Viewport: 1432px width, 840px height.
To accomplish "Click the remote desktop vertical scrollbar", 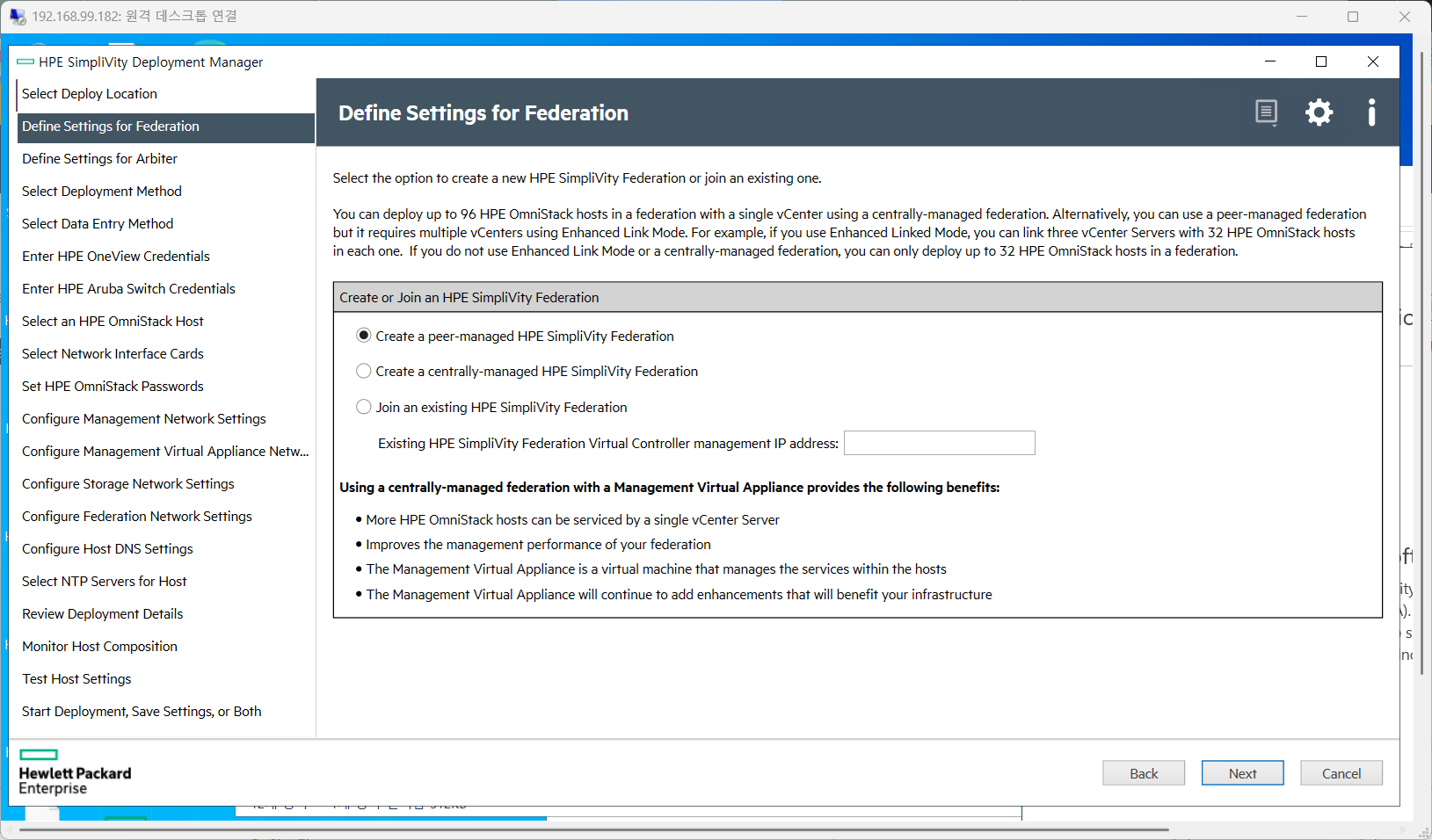I will (1421, 362).
